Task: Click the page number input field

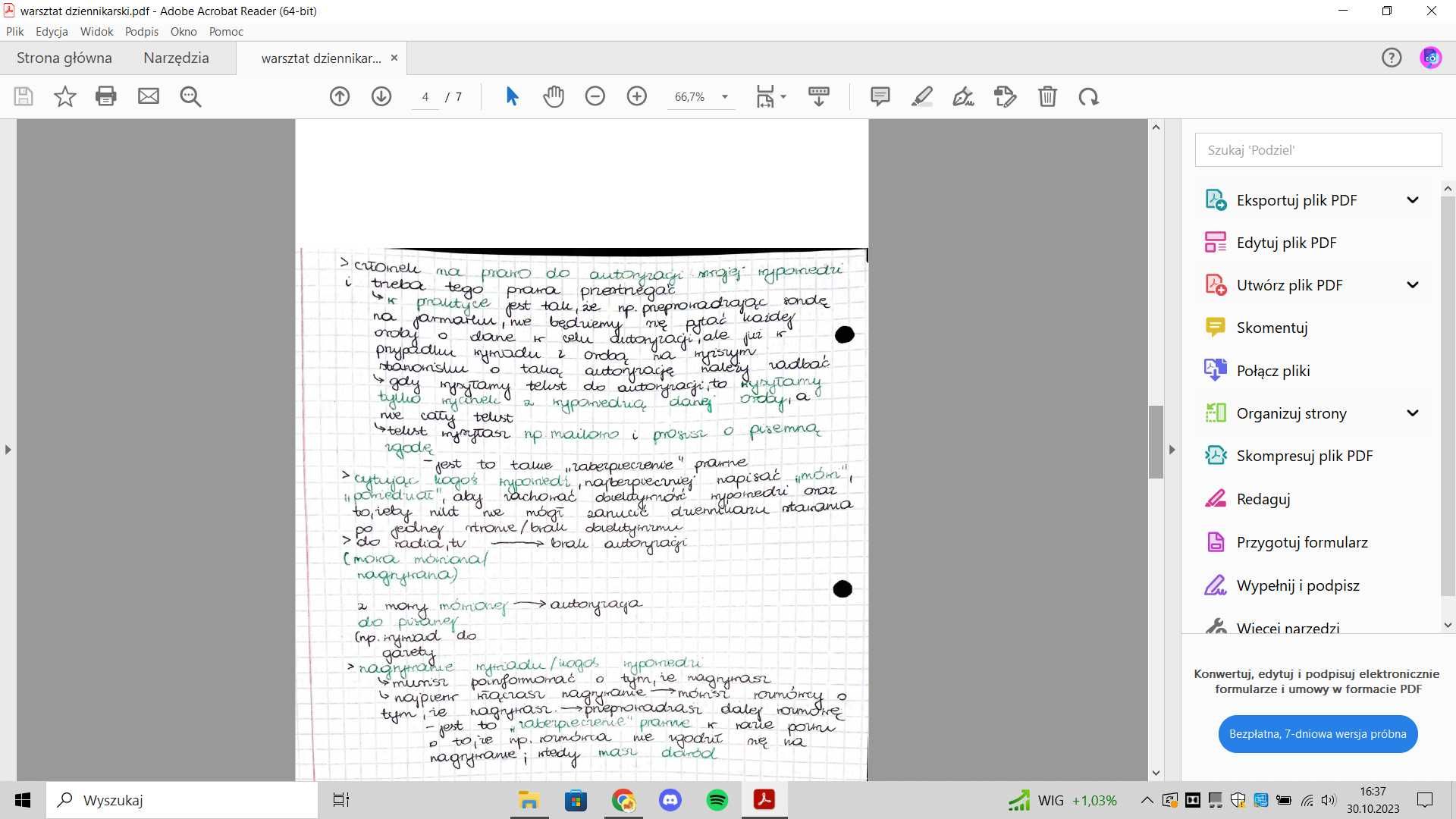Action: tap(424, 96)
